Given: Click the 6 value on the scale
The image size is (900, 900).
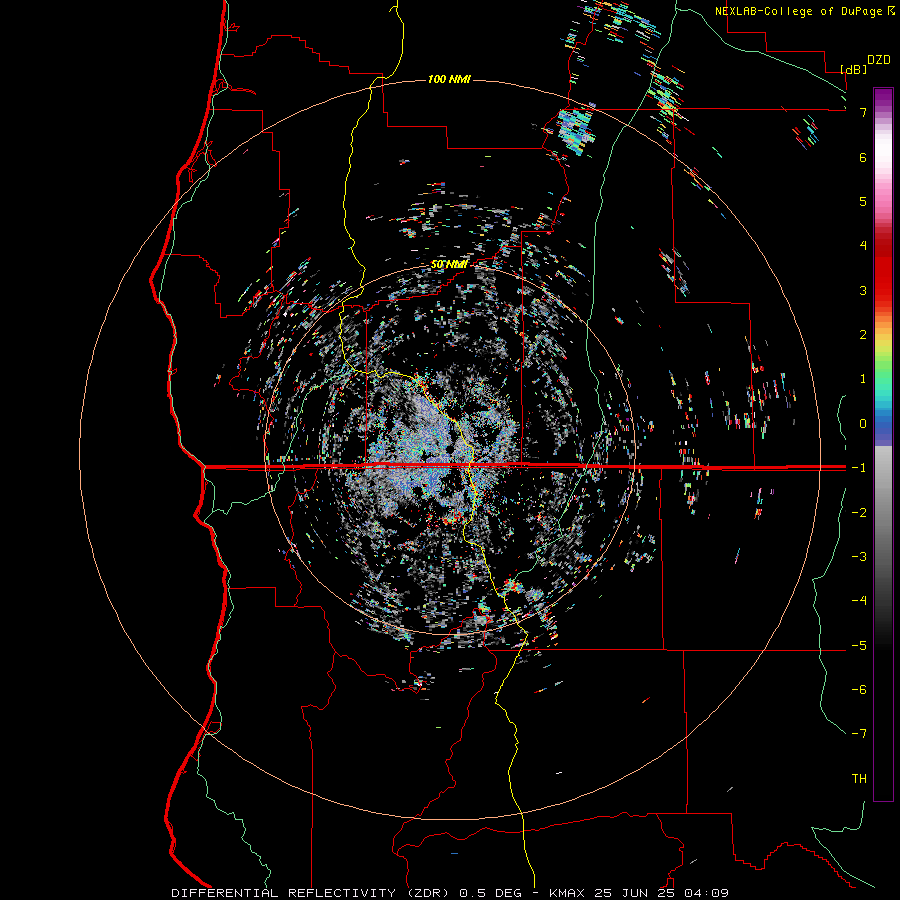Looking at the screenshot, I should click(863, 157).
